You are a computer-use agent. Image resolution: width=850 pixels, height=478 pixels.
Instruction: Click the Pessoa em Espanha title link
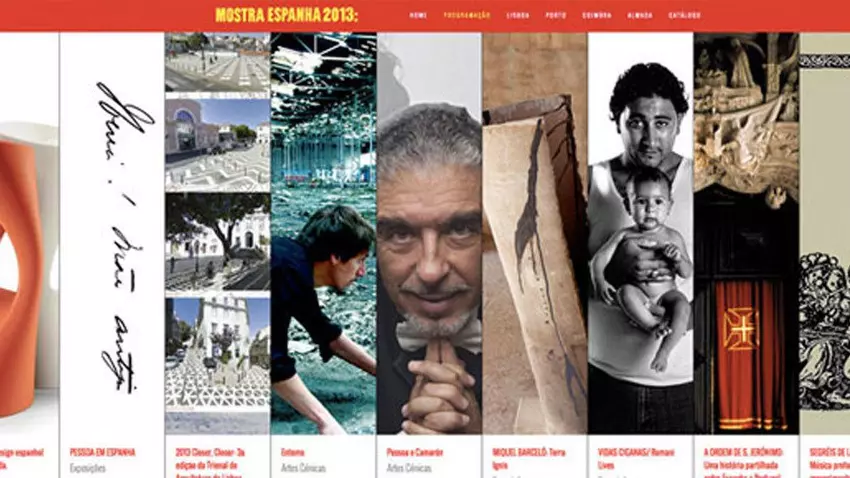coord(102,452)
